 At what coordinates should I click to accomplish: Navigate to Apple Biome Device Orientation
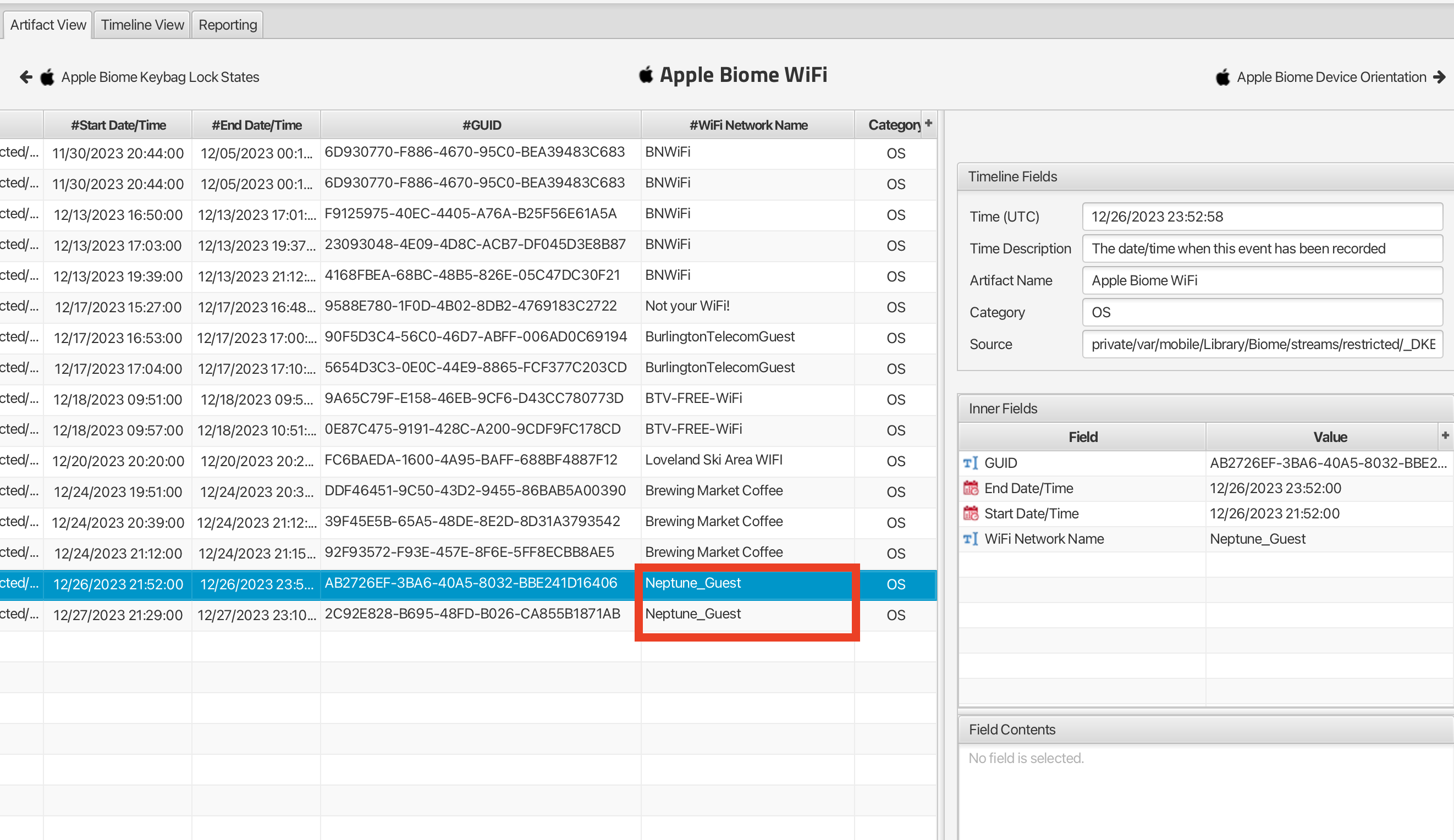point(1332,77)
